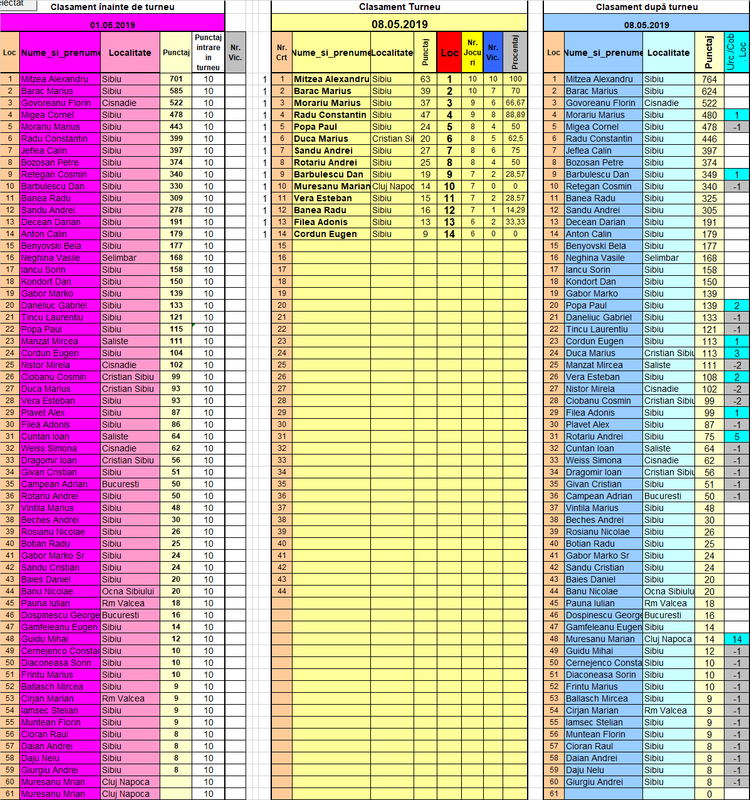Select bold Mitzea Alexandru in the tournament table
This screenshot has height=800, width=750.
point(331,79)
